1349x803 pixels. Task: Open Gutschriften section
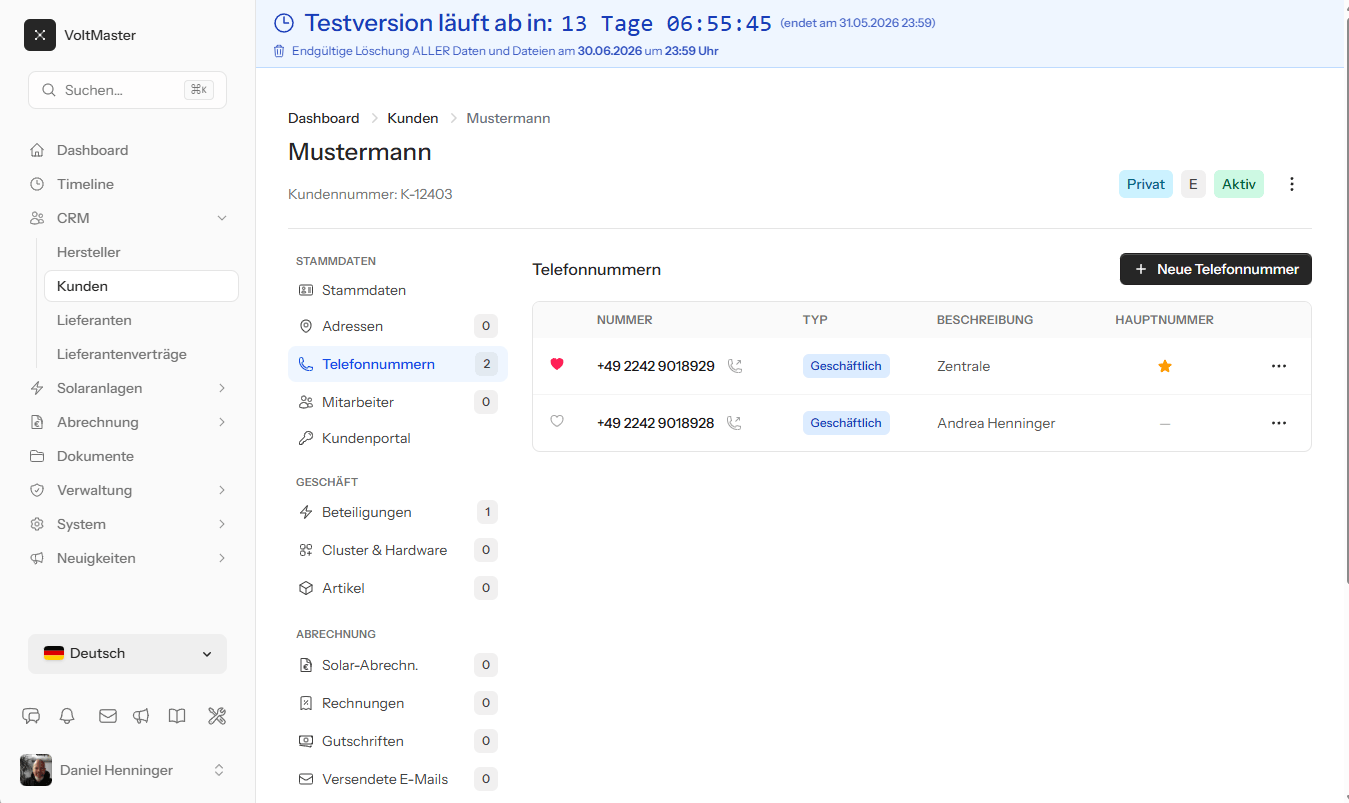click(398, 741)
